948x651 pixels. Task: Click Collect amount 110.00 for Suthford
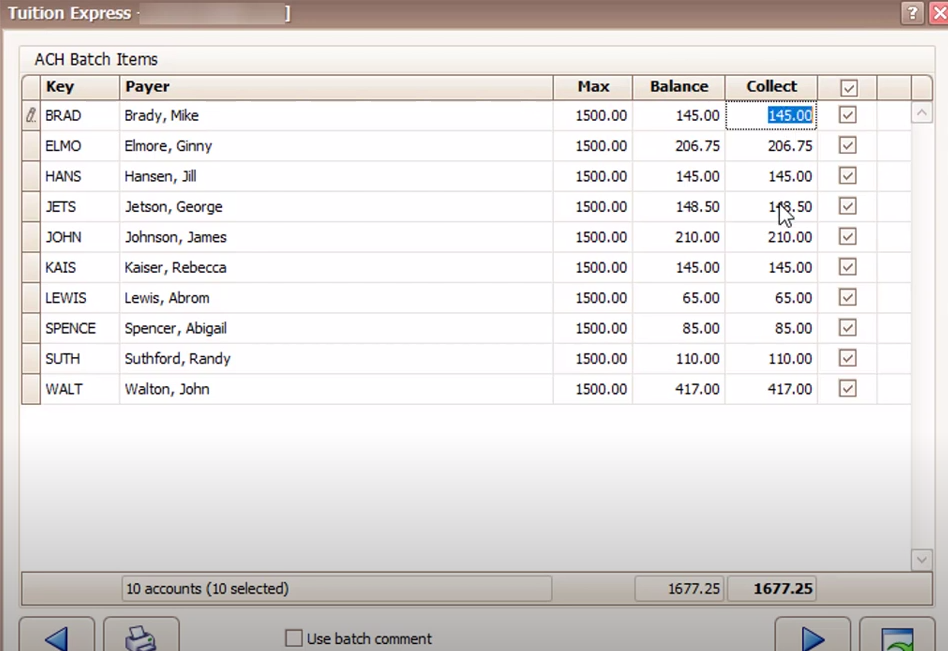(x=790, y=358)
